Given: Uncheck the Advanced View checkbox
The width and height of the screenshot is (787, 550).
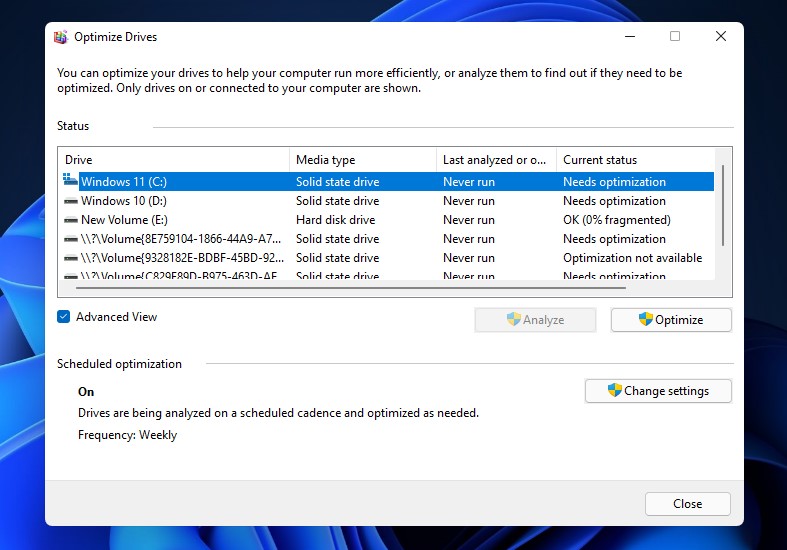Looking at the screenshot, I should pyautogui.click(x=64, y=317).
